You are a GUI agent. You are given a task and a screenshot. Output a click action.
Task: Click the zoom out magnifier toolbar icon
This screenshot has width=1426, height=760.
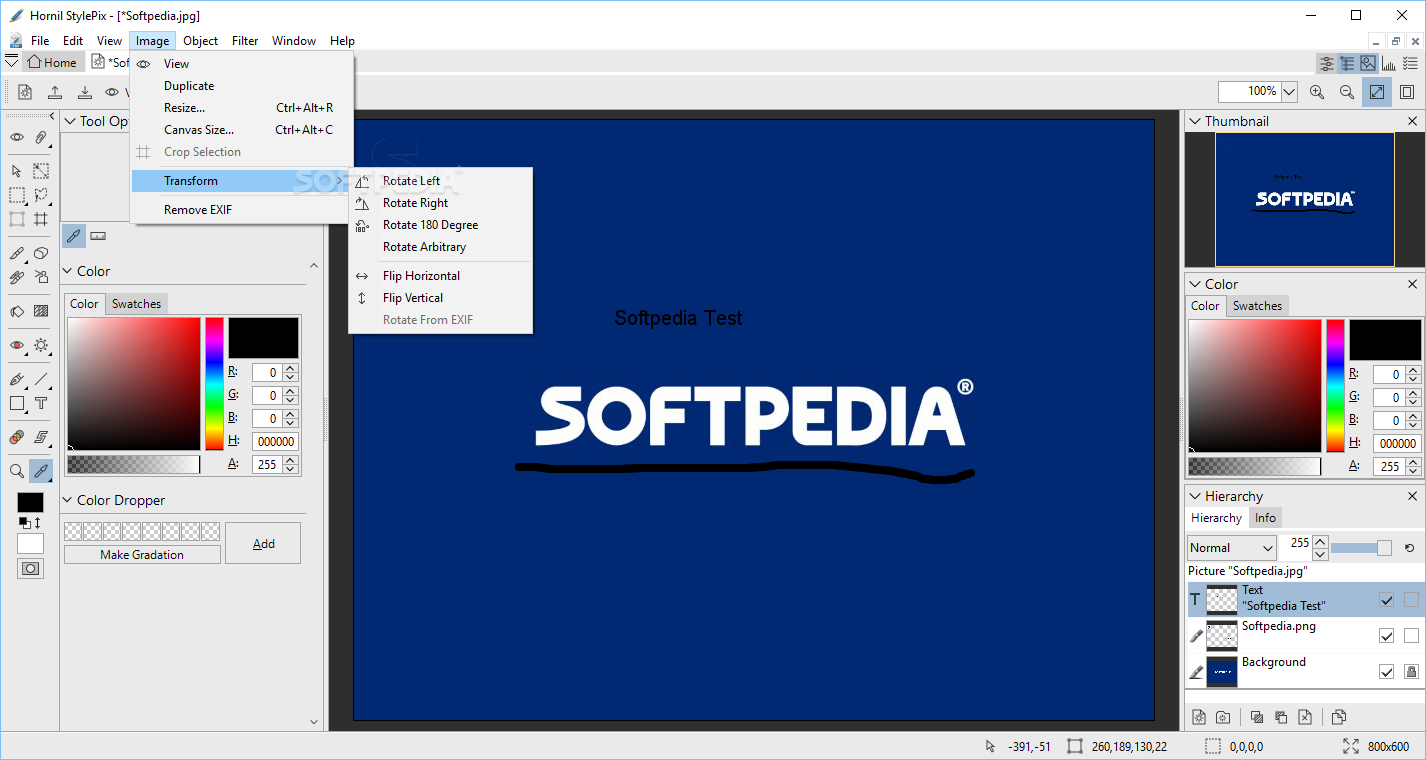click(x=1347, y=92)
